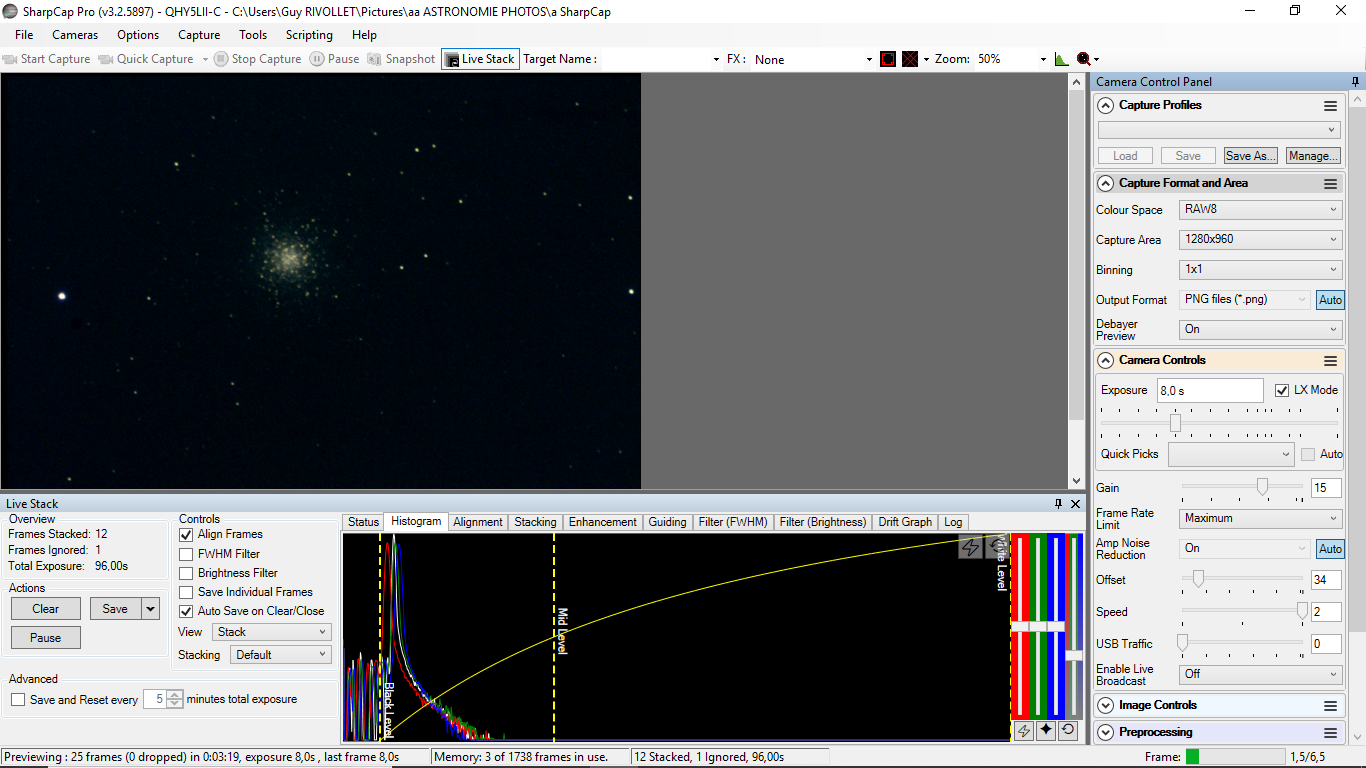
Task: Enable the Brightness Filter checkbox
Action: coord(186,573)
